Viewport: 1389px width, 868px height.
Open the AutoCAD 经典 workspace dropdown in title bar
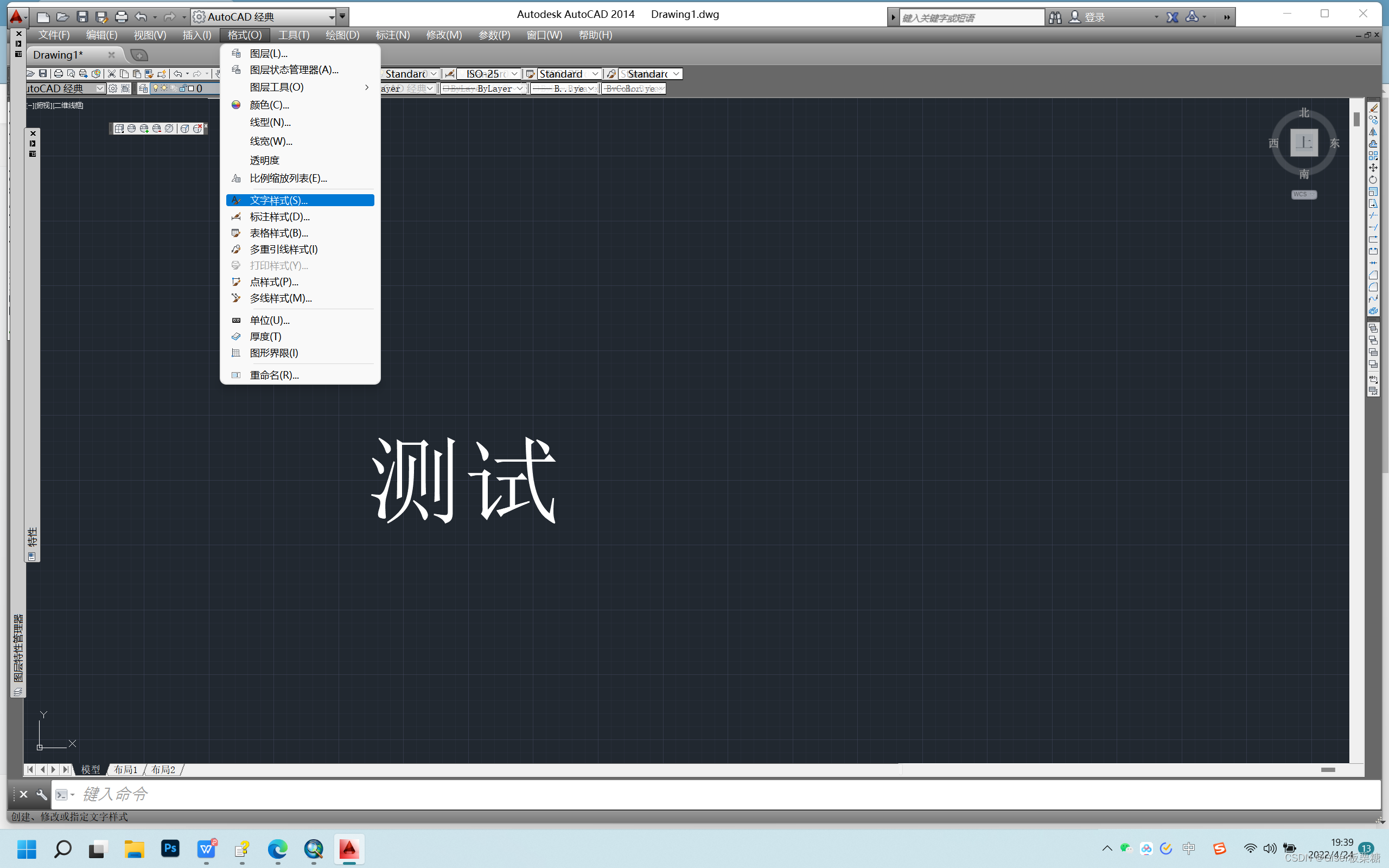pyautogui.click(x=330, y=17)
